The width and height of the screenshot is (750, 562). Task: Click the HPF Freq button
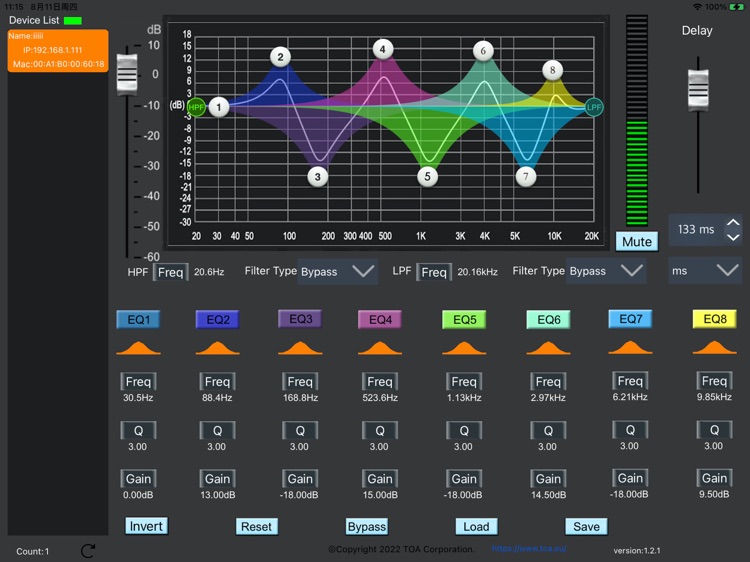[x=171, y=273]
